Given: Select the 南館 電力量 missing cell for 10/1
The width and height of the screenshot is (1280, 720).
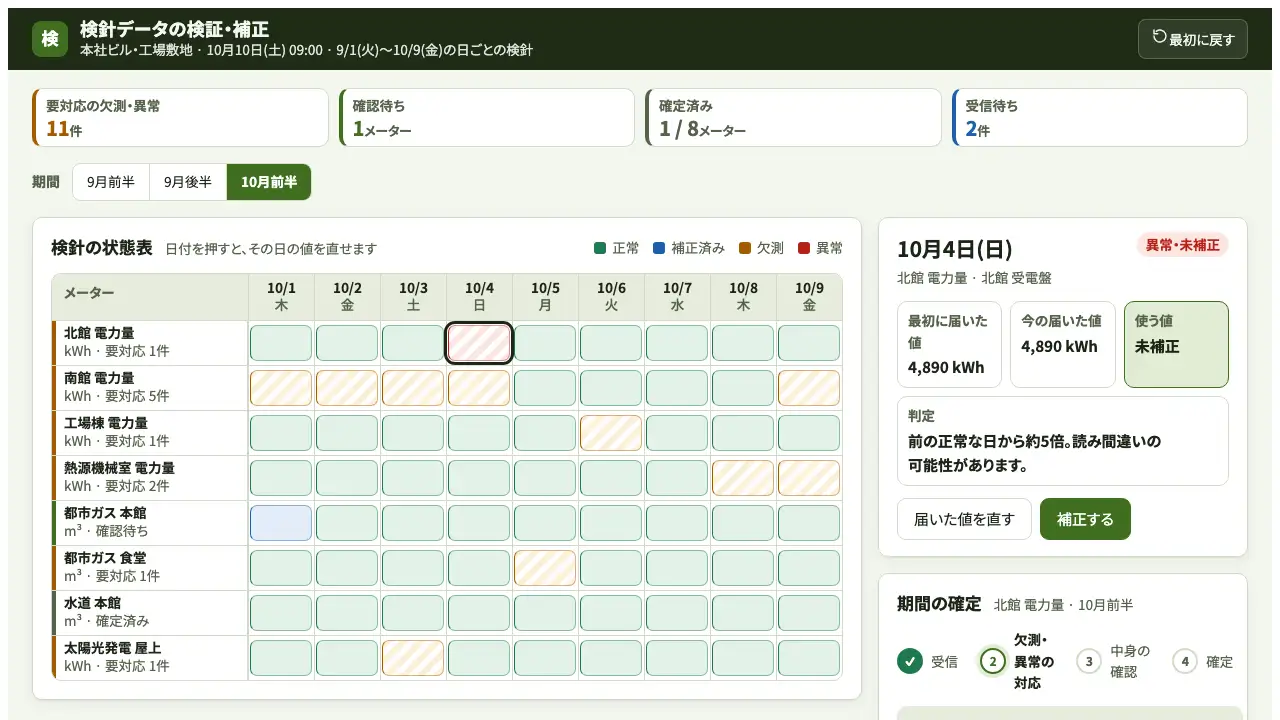Looking at the screenshot, I should [x=281, y=388].
